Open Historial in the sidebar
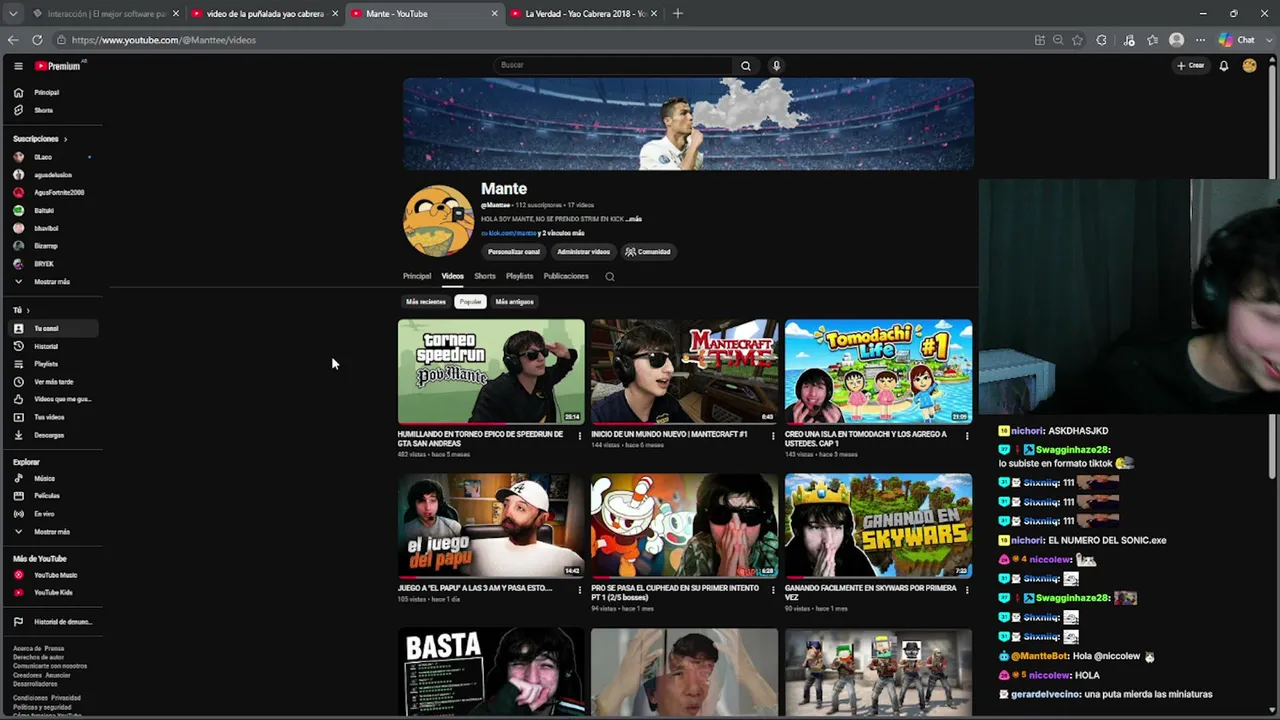 [46, 346]
